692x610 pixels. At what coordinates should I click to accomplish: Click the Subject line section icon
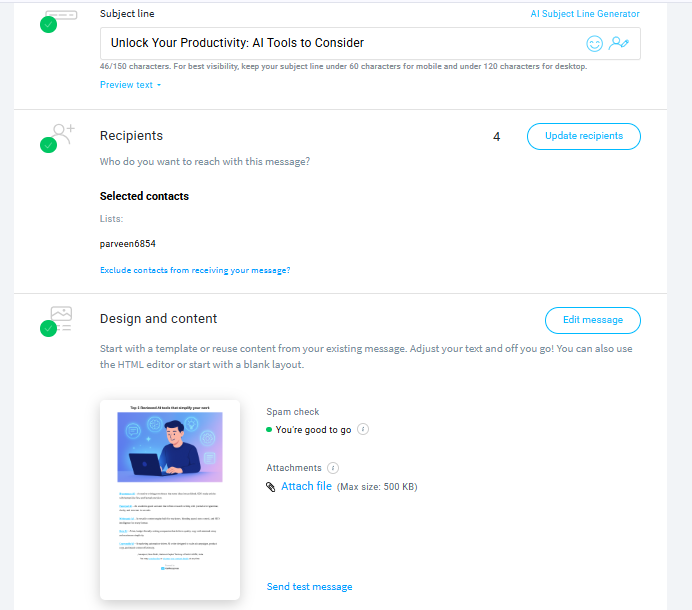pyautogui.click(x=59, y=17)
